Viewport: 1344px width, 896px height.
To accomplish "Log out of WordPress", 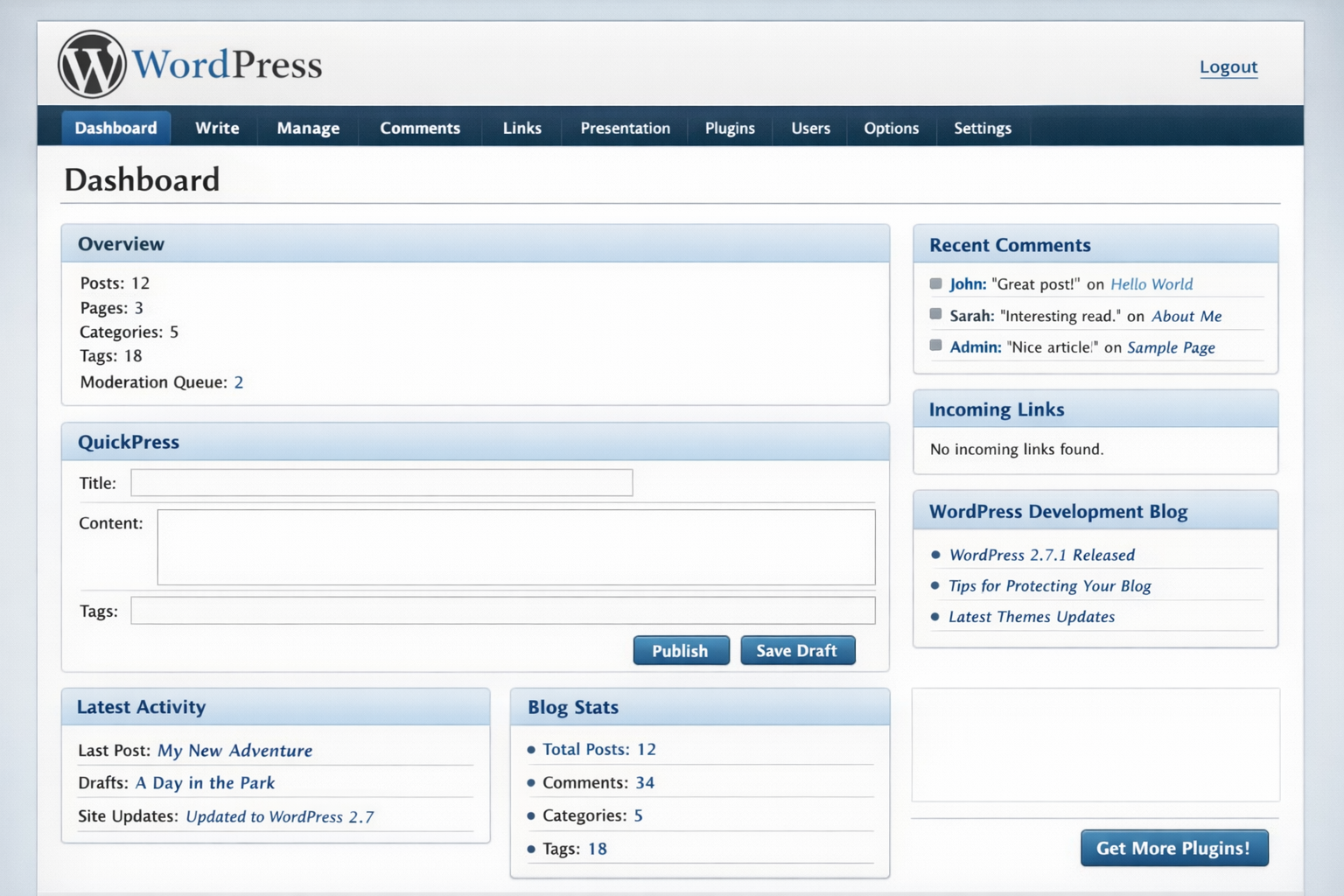I will click(x=1228, y=66).
